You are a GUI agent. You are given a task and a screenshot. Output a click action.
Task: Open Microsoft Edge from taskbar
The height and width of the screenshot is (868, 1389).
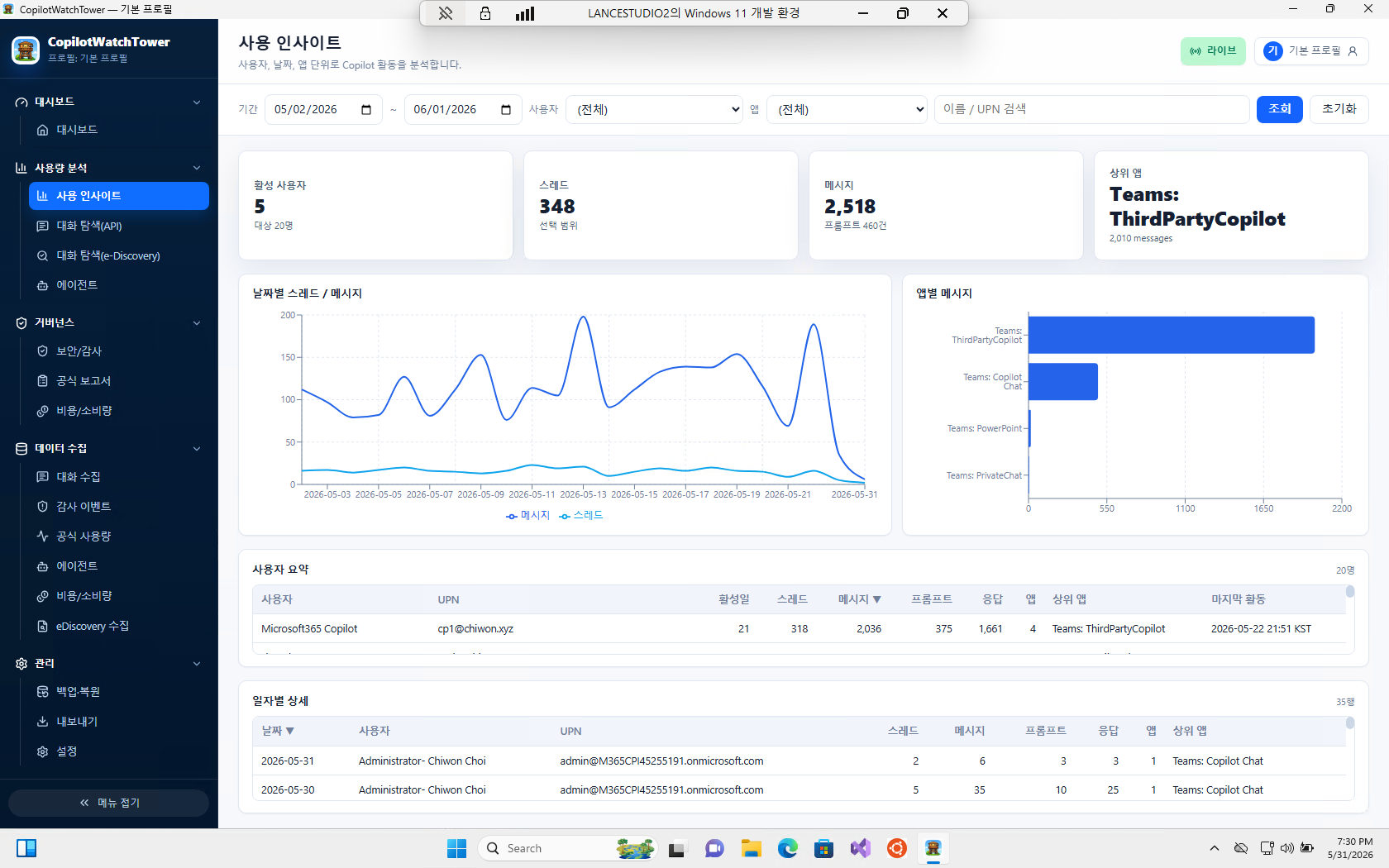(x=788, y=848)
